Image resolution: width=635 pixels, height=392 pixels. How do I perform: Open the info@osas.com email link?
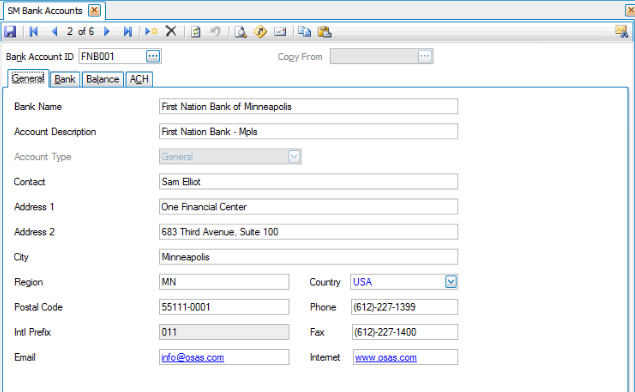(x=193, y=357)
